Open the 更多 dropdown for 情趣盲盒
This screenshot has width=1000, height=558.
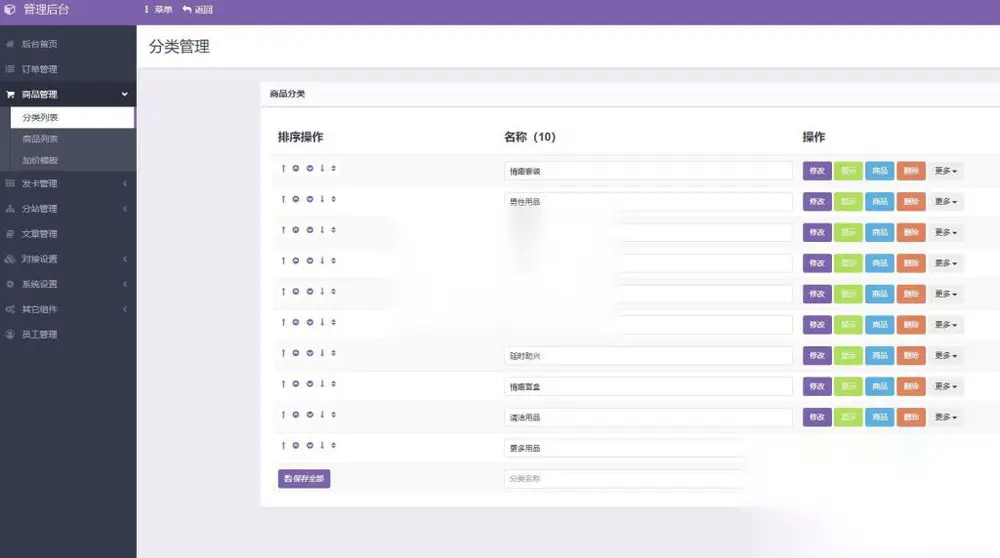pos(946,386)
